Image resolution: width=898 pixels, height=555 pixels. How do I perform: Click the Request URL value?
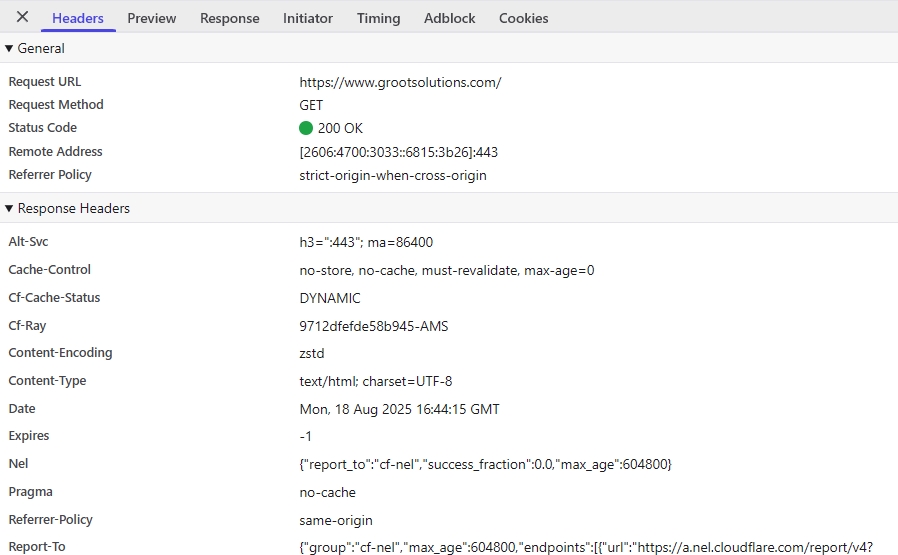point(400,82)
